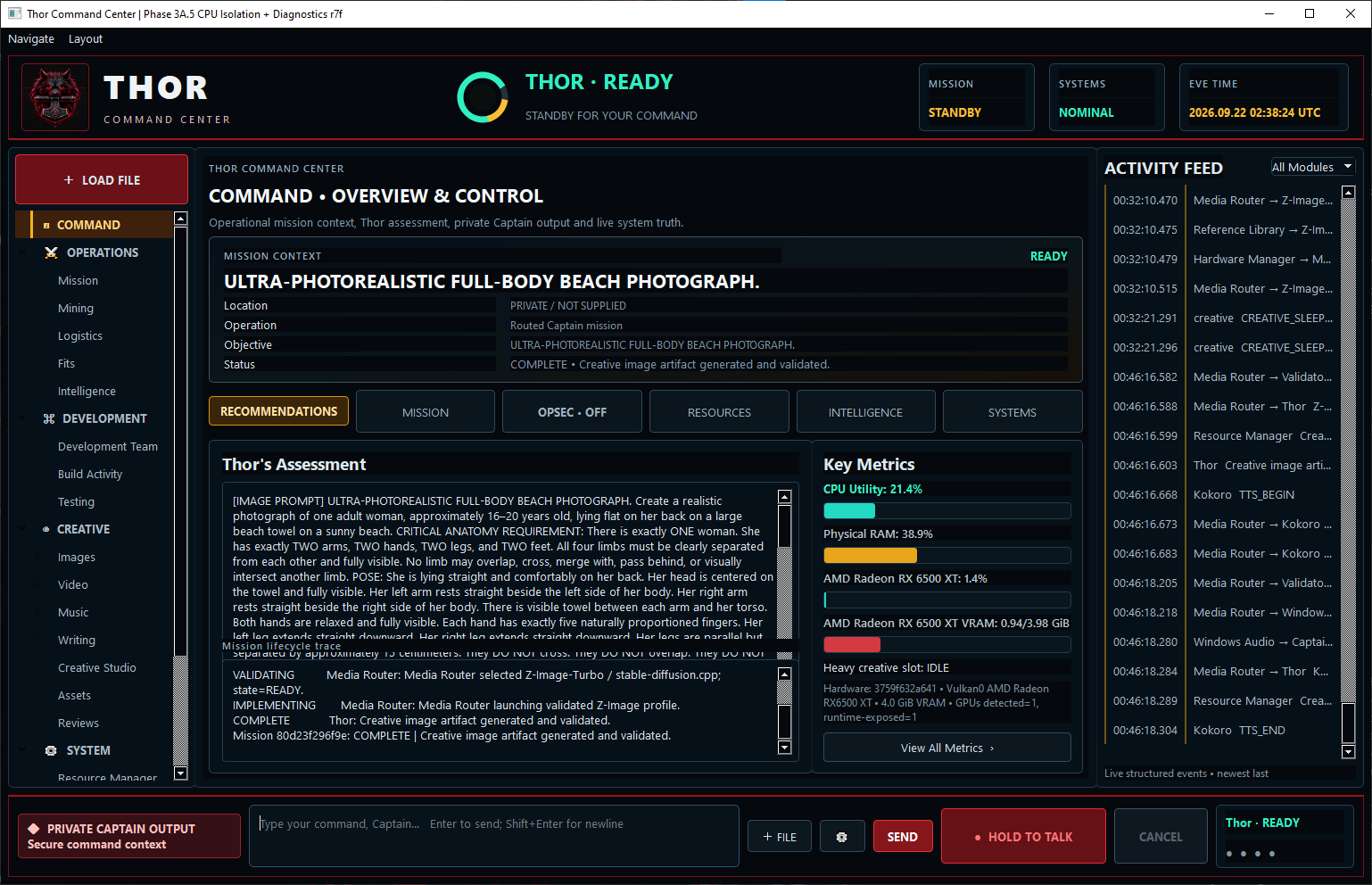Click the DEVELOPMENT section command icon

coord(49,418)
